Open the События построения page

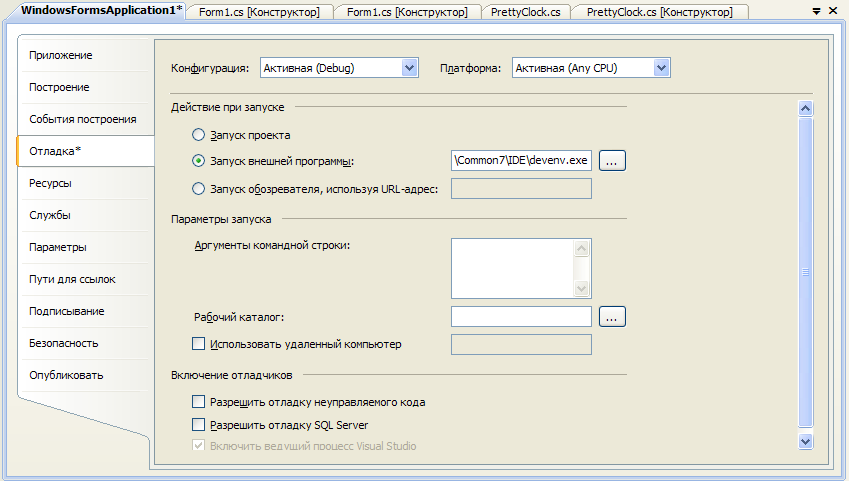(x=84, y=119)
